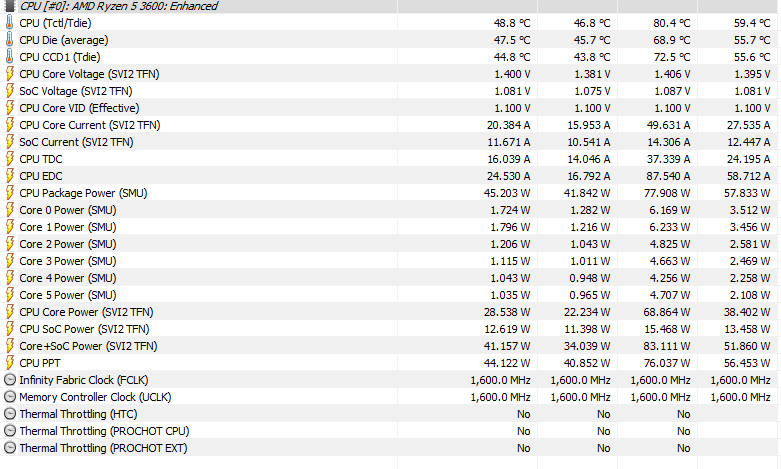
Task: Click the 49.631 A core current maximum
Action: pyautogui.click(x=668, y=124)
